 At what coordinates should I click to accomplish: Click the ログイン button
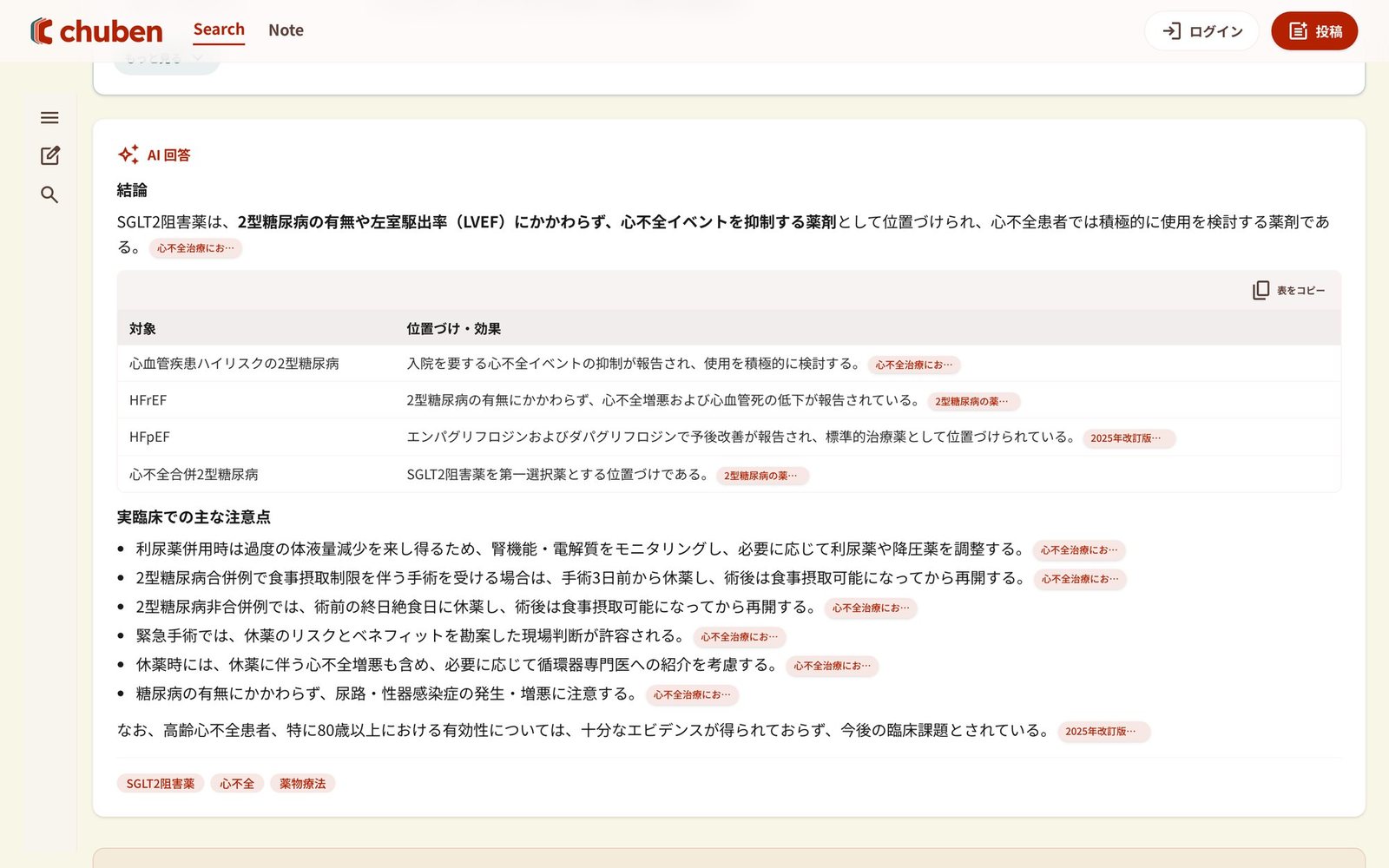pyautogui.click(x=1201, y=31)
